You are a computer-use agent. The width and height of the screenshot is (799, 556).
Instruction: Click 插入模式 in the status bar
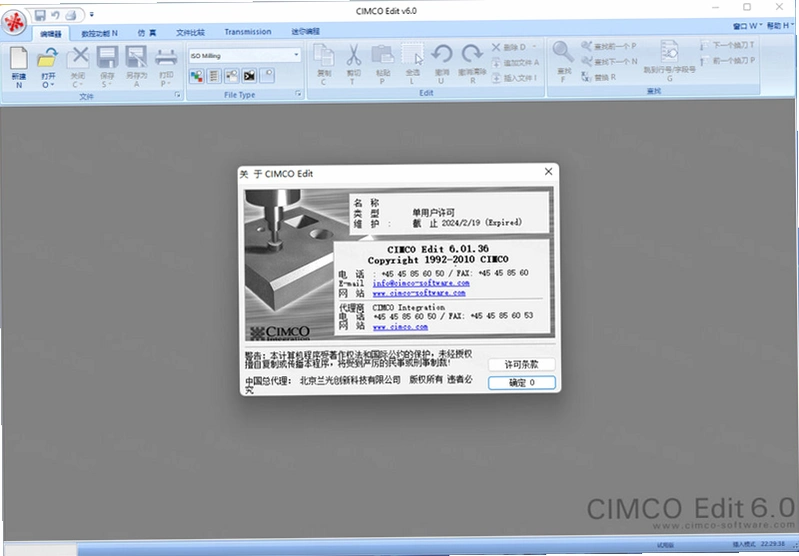744,545
